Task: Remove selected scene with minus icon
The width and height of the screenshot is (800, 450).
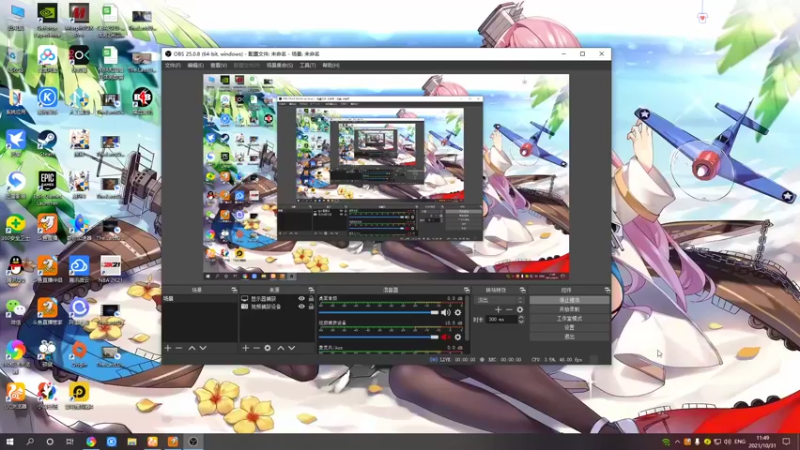Action: pyautogui.click(x=179, y=348)
